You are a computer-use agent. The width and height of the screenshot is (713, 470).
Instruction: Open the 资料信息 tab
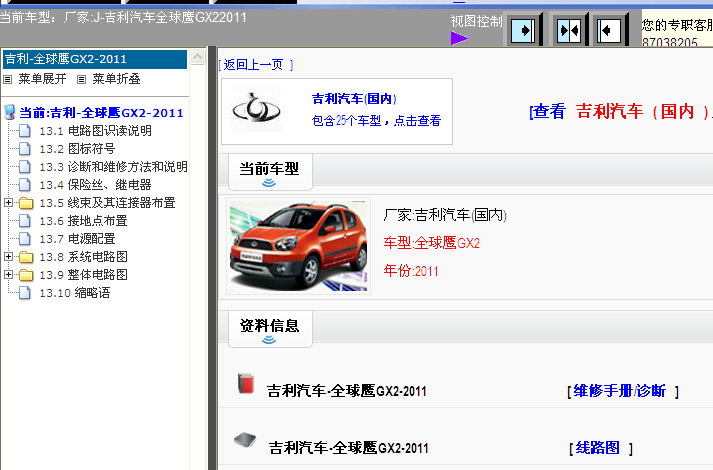[x=270, y=329]
